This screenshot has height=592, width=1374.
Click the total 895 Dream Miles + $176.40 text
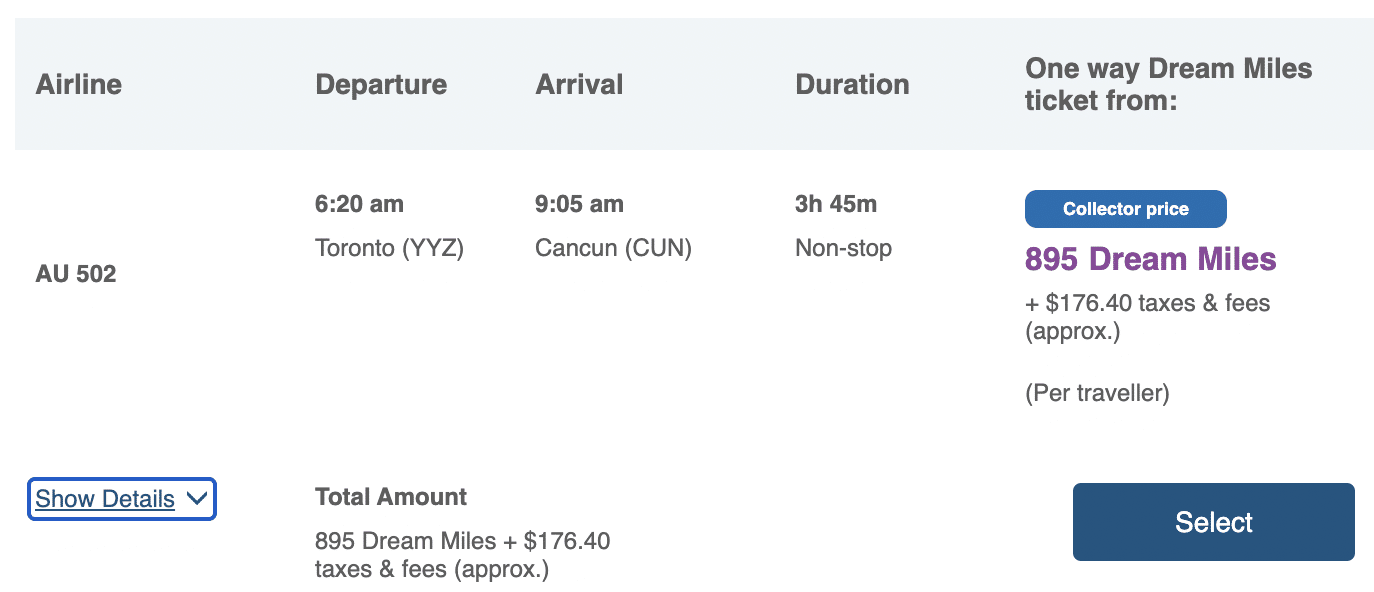pyautogui.click(x=462, y=542)
